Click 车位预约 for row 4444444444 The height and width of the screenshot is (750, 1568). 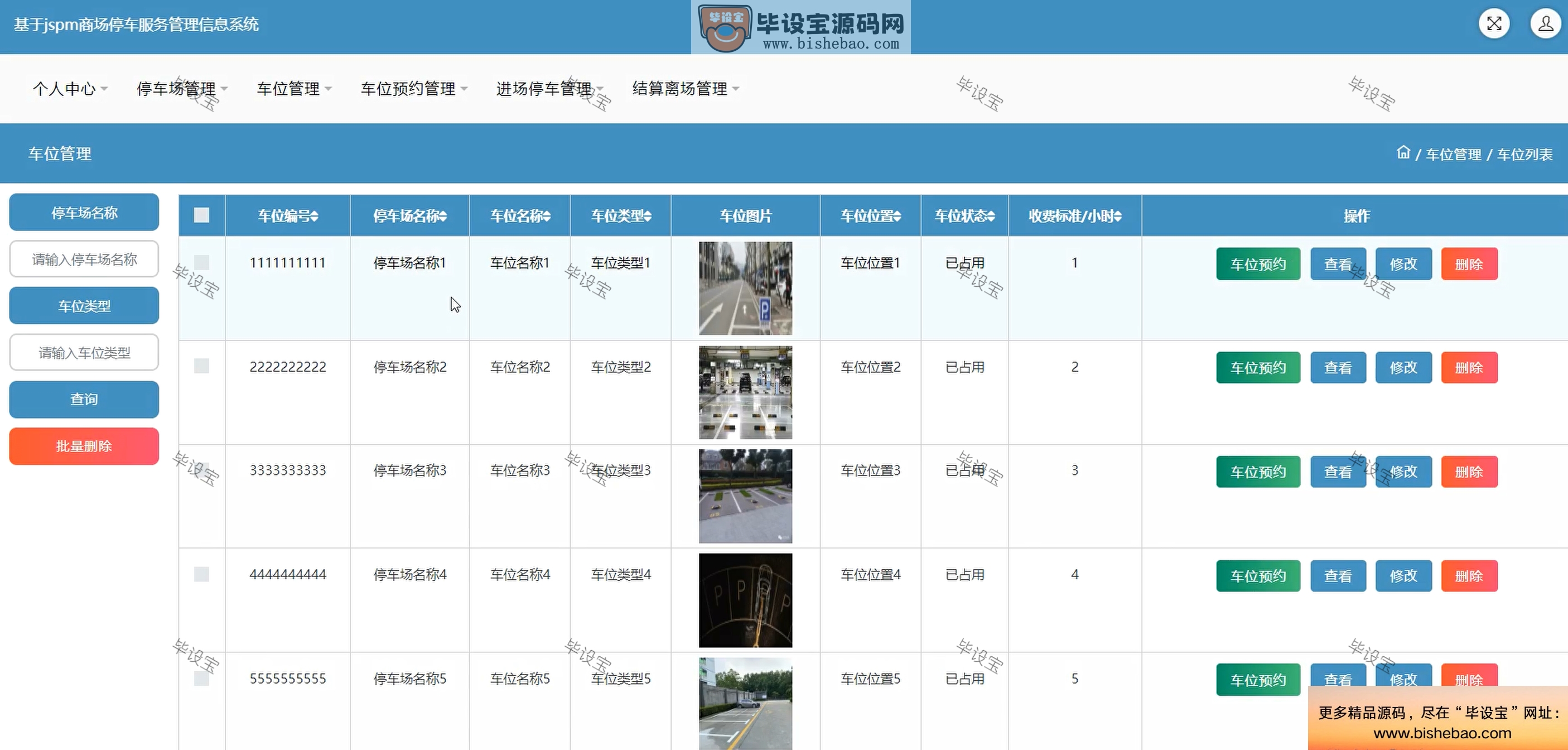click(x=1258, y=576)
